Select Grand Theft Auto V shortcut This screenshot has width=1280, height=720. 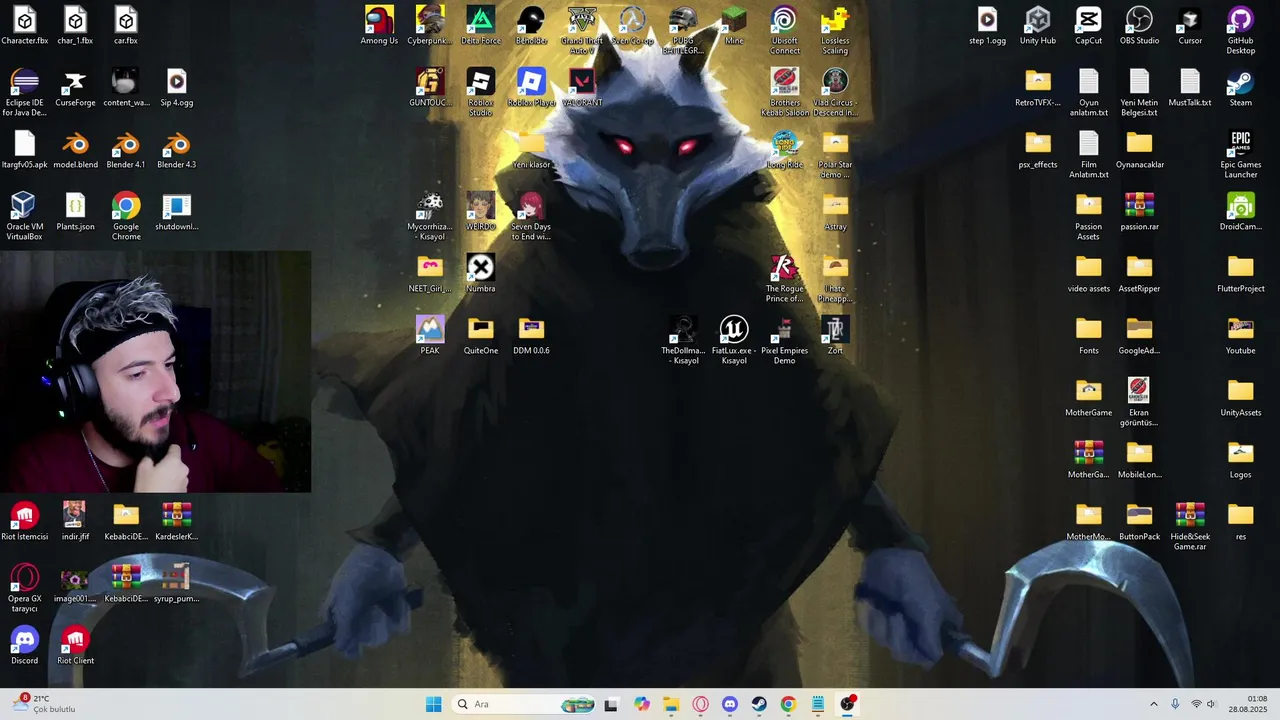coord(582,30)
